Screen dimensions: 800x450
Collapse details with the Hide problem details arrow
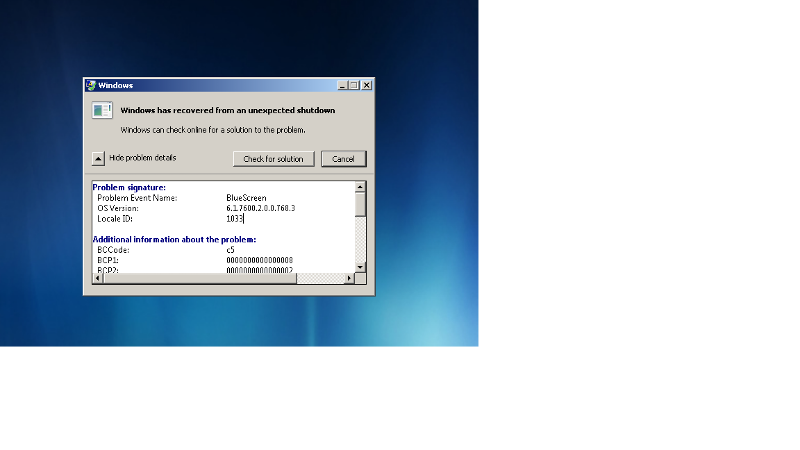(x=98, y=159)
